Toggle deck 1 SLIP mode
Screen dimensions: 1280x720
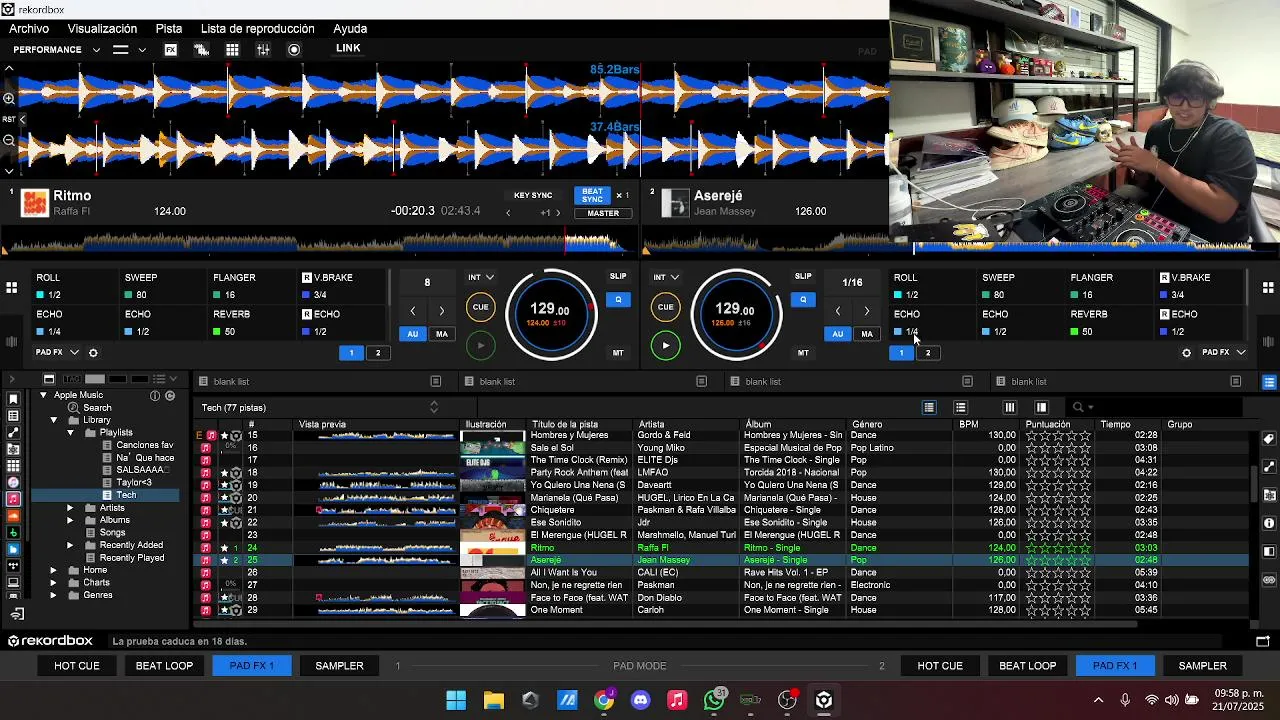pos(618,277)
